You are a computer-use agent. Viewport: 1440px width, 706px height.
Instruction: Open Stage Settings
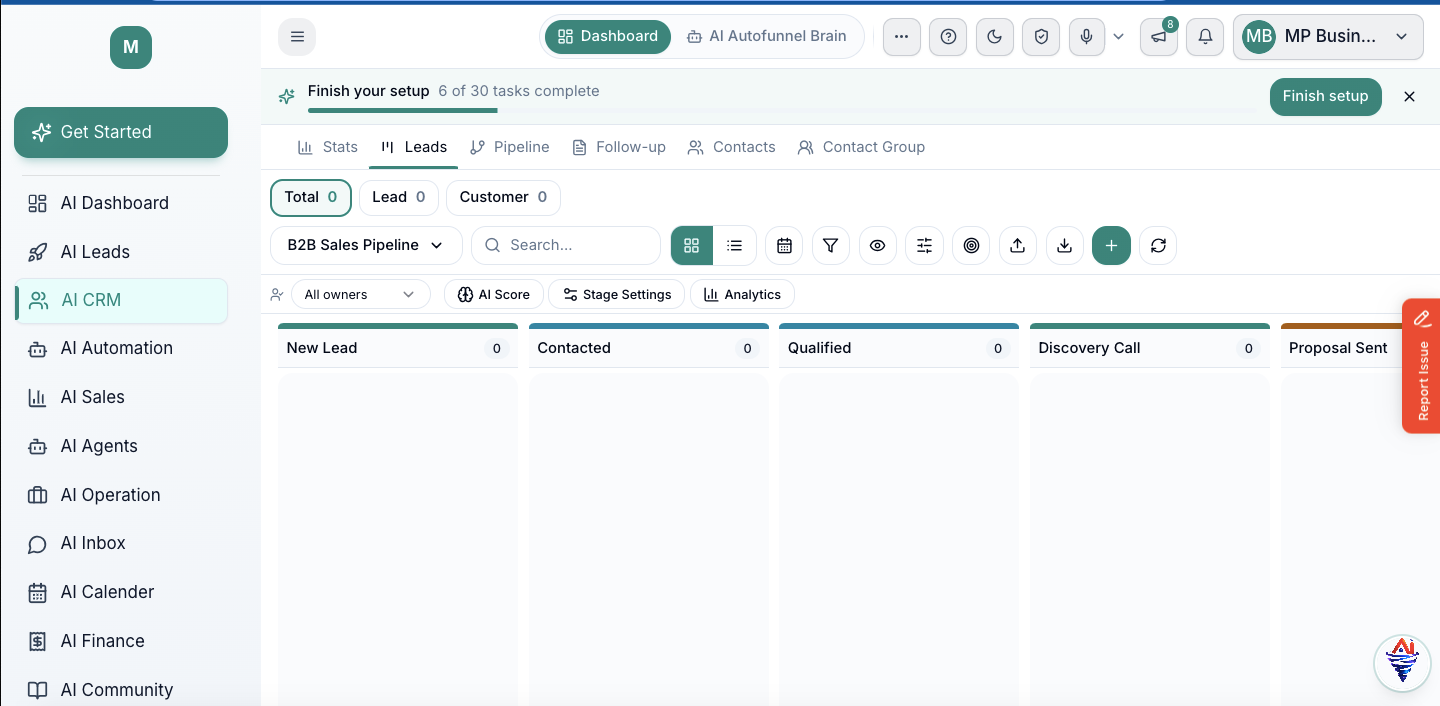617,294
